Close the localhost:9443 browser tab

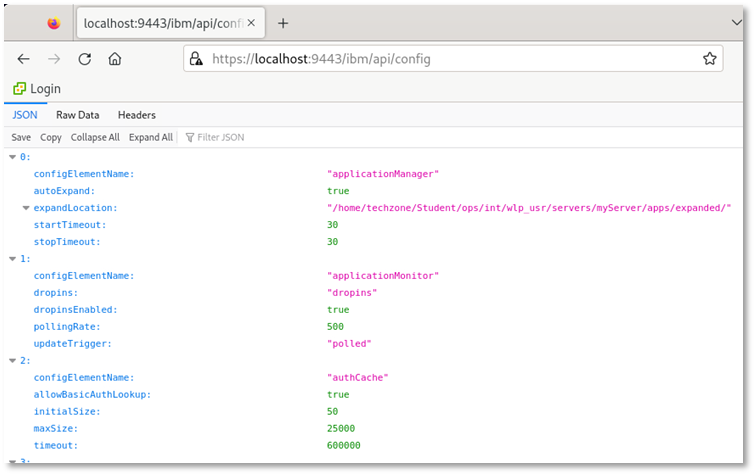(250, 23)
